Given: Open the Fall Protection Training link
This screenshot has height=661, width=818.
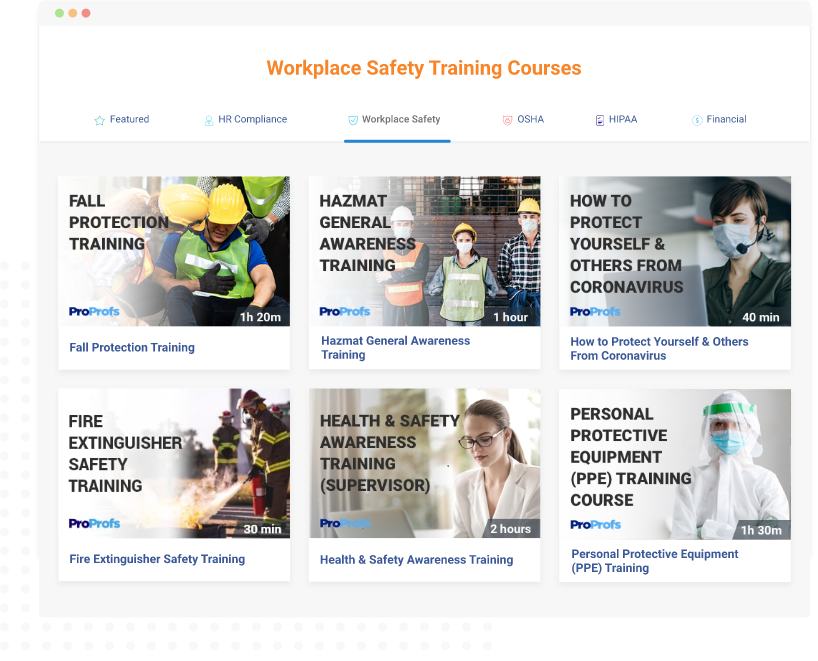Looking at the screenshot, I should point(132,347).
